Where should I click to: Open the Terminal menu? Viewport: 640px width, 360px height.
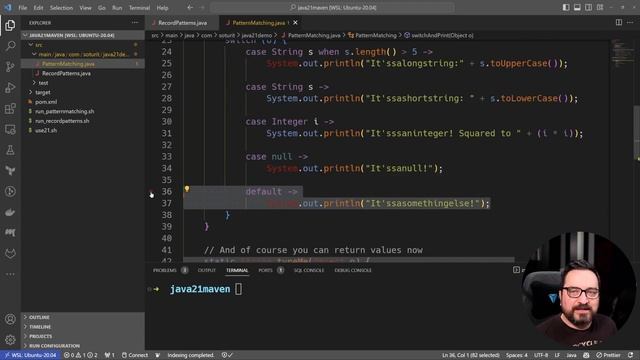[139, 8]
